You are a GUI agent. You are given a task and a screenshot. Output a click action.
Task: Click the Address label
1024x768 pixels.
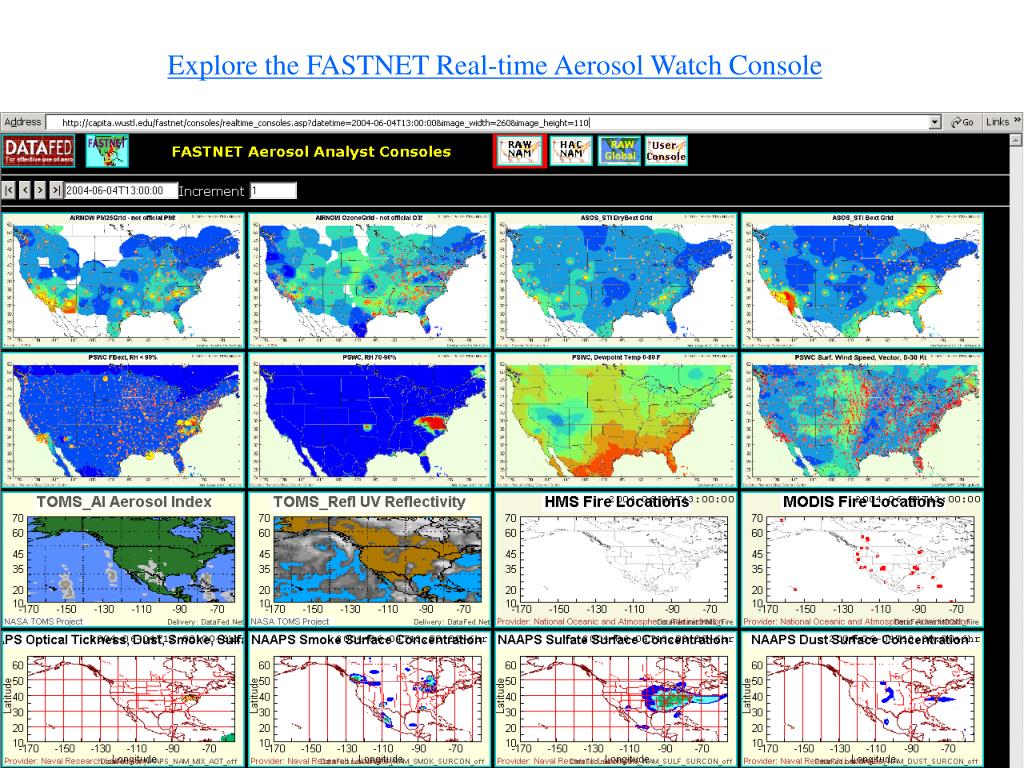tap(23, 121)
